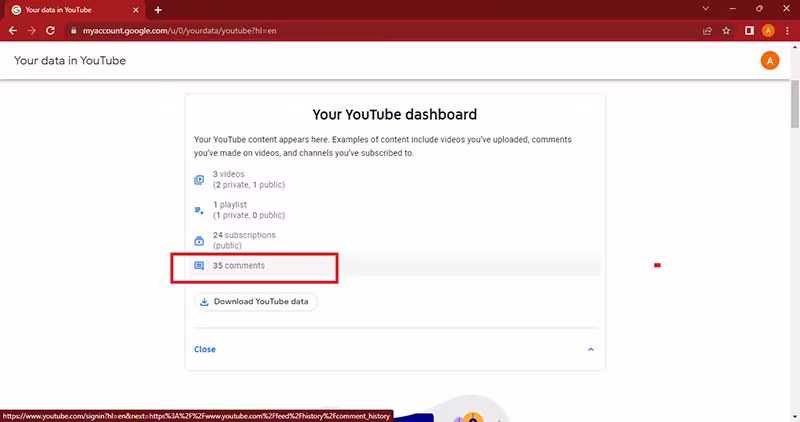800x422 pixels.
Task: Click the address bar URL
Action: coord(180,31)
